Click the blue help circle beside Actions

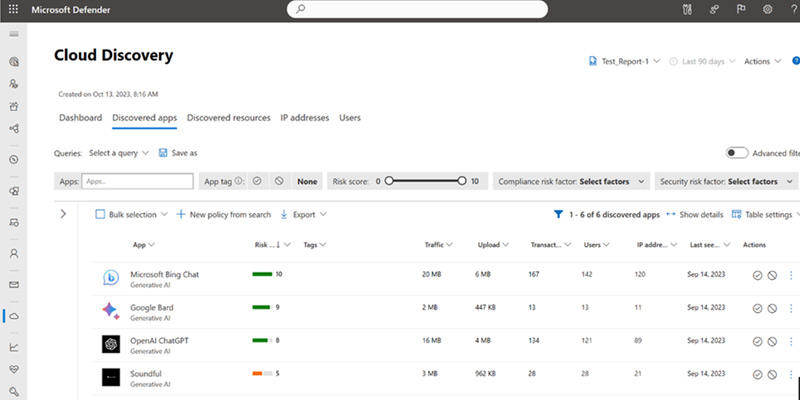coord(796,61)
